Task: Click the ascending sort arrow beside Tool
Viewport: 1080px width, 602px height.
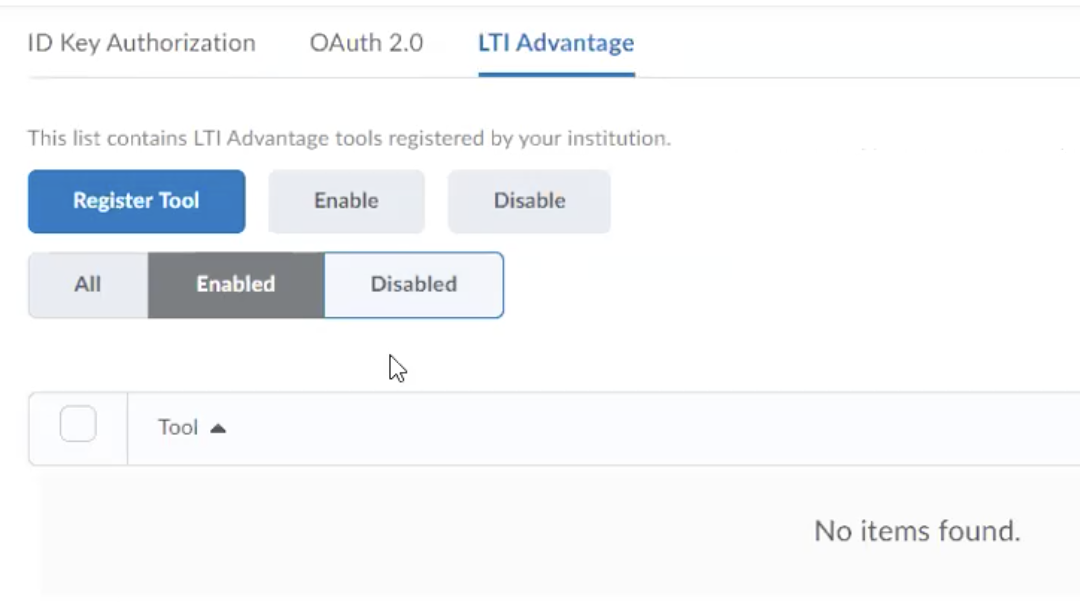Action: point(218,428)
